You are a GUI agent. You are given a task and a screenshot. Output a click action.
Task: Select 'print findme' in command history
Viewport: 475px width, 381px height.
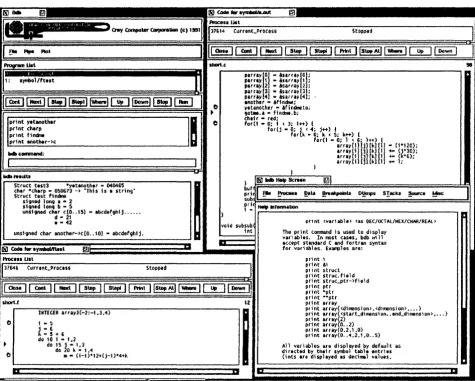click(27, 135)
